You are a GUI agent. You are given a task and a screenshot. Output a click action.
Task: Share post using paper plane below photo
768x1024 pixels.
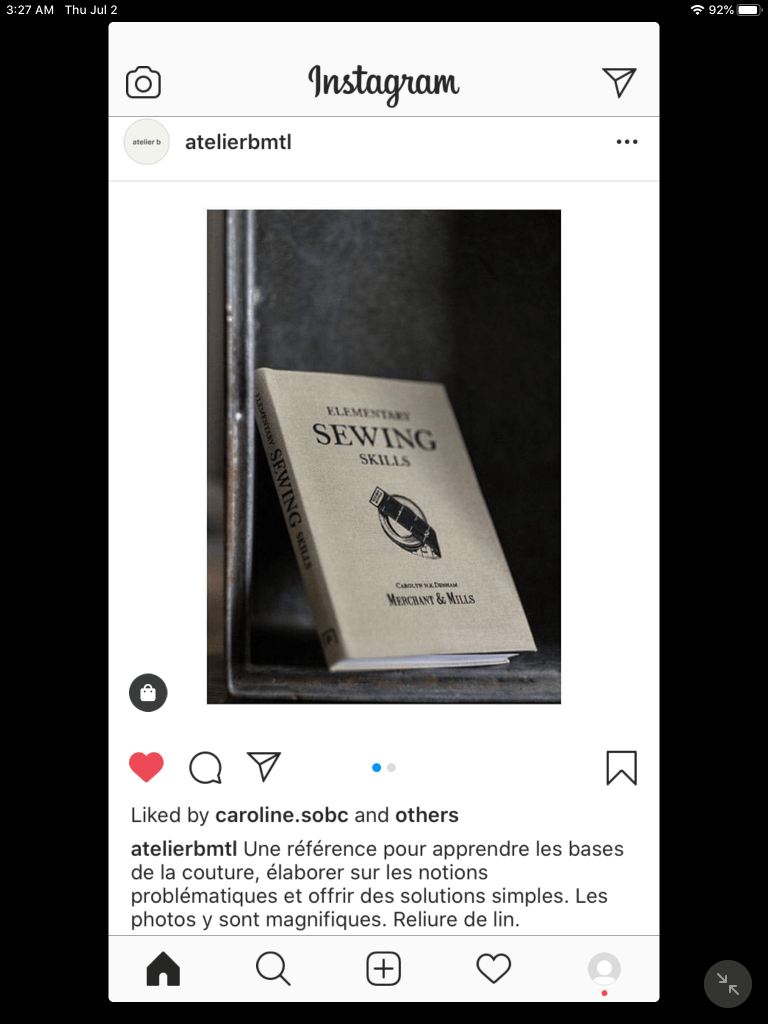coord(264,766)
